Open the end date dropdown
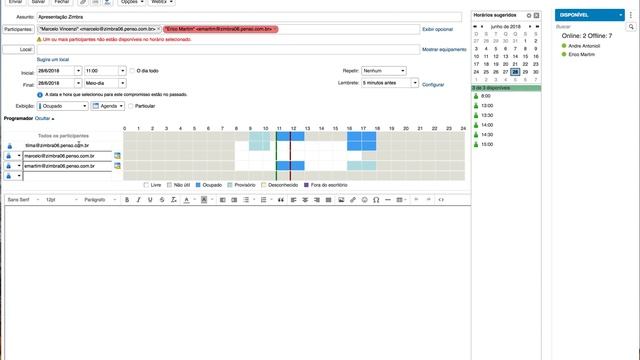This screenshot has height=360, width=640. click(x=78, y=83)
